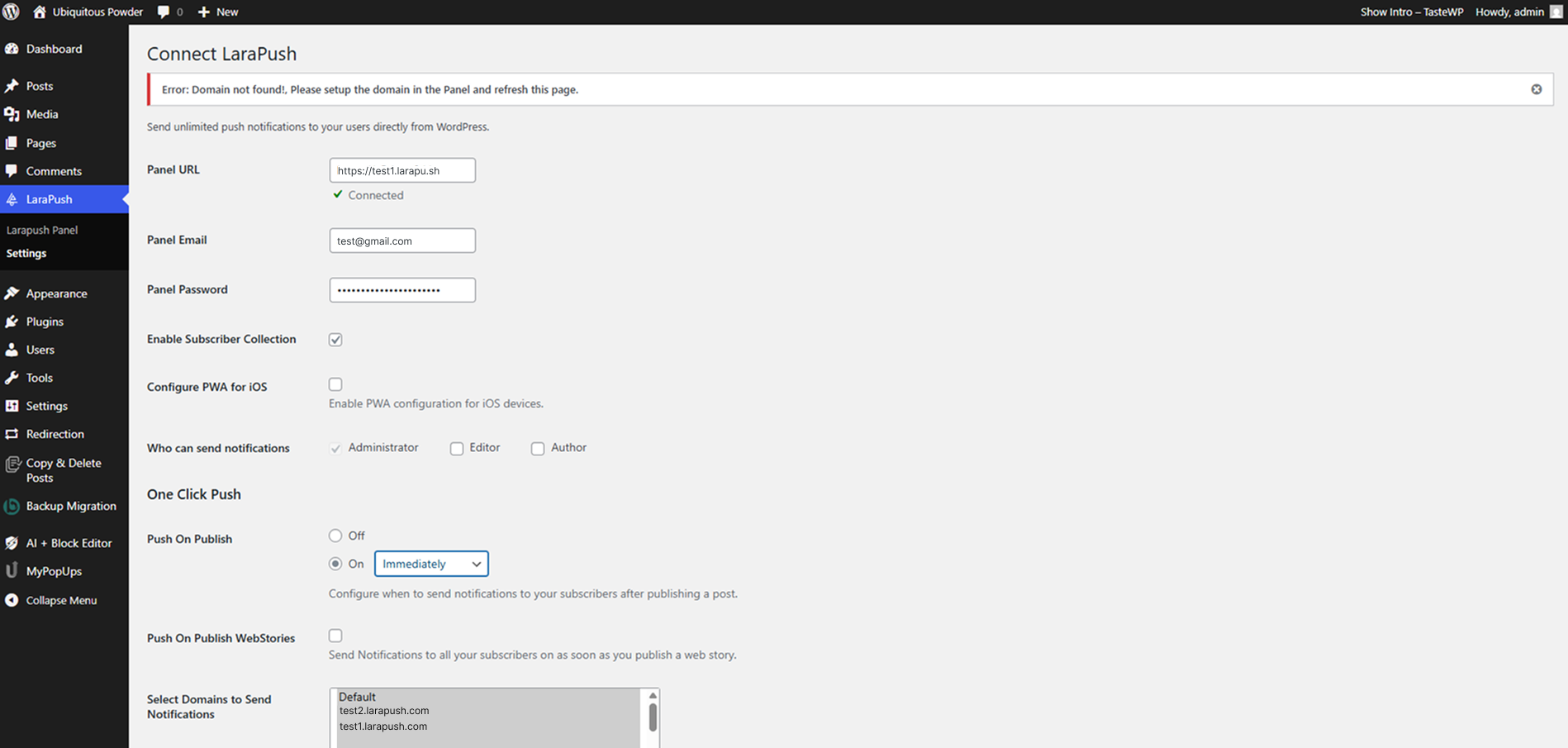Click the AI + Block Editor icon
Viewport: 1568px width, 748px height.
point(12,543)
